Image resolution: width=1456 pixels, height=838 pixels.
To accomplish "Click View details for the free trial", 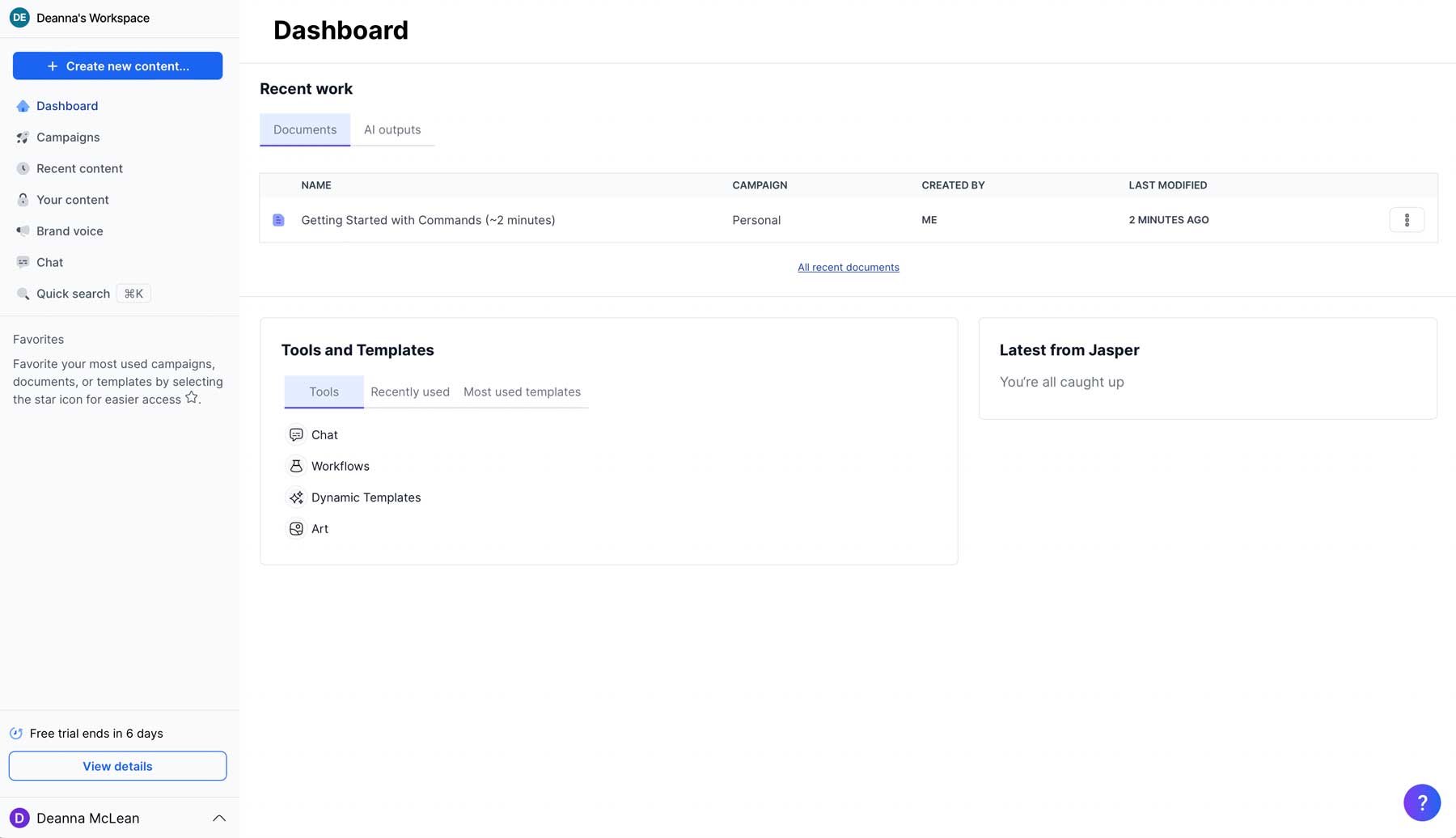I will 117,766.
